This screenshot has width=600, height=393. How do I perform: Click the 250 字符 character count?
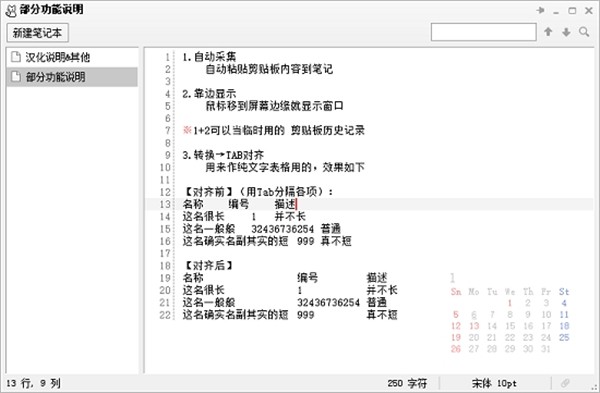coord(407,383)
